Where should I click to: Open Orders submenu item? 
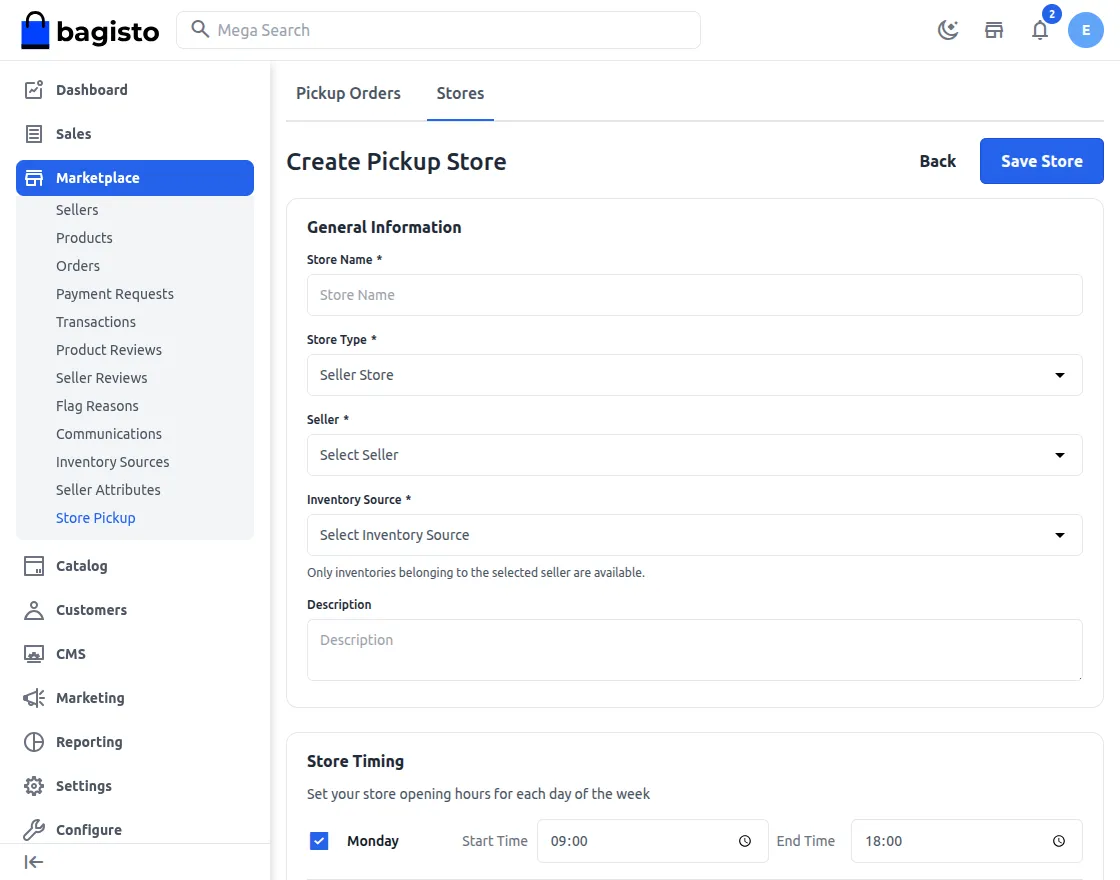pos(78,266)
